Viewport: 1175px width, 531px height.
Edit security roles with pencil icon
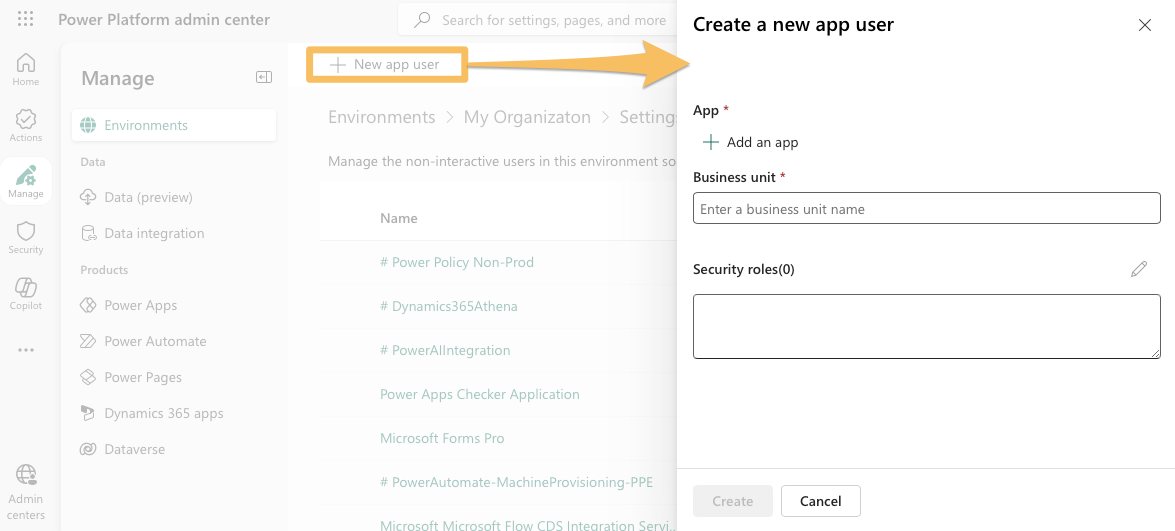click(x=1139, y=269)
